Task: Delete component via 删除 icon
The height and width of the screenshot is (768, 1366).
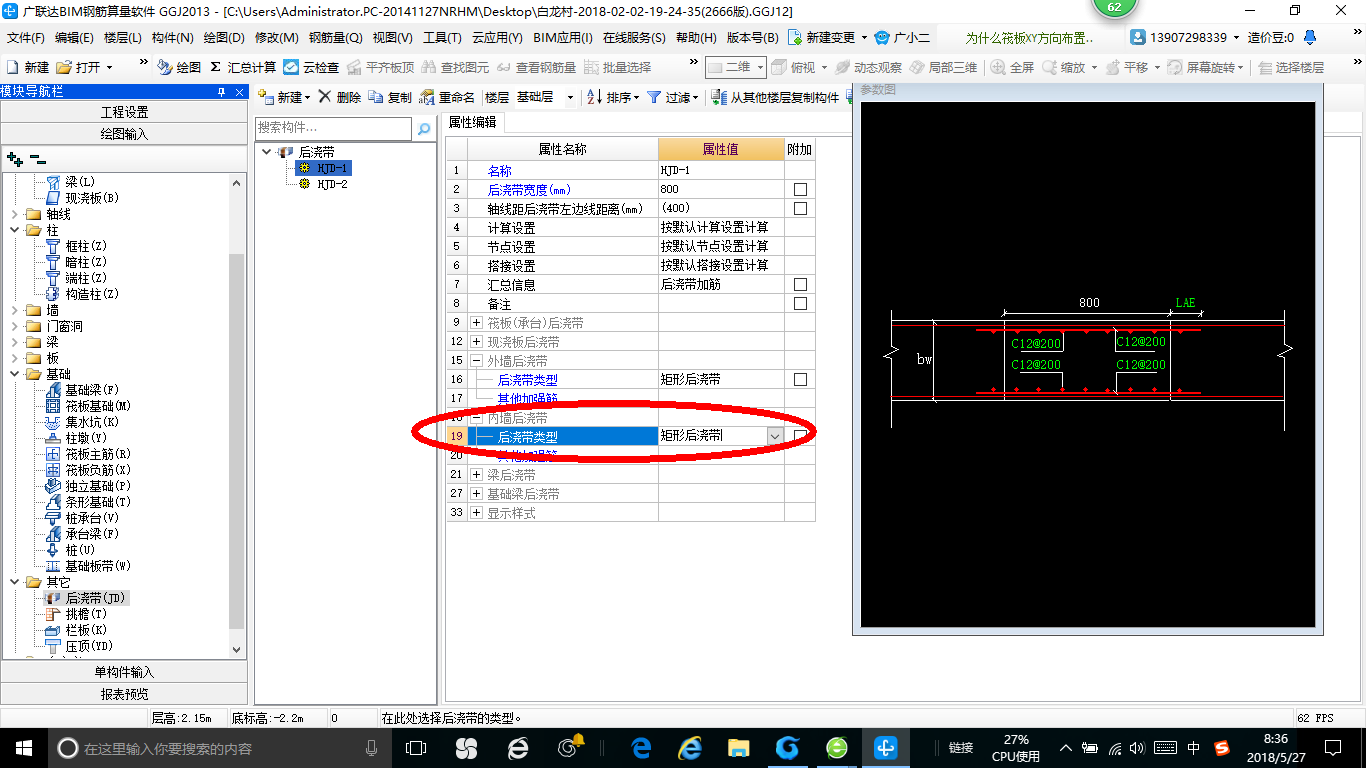Action: pos(339,97)
